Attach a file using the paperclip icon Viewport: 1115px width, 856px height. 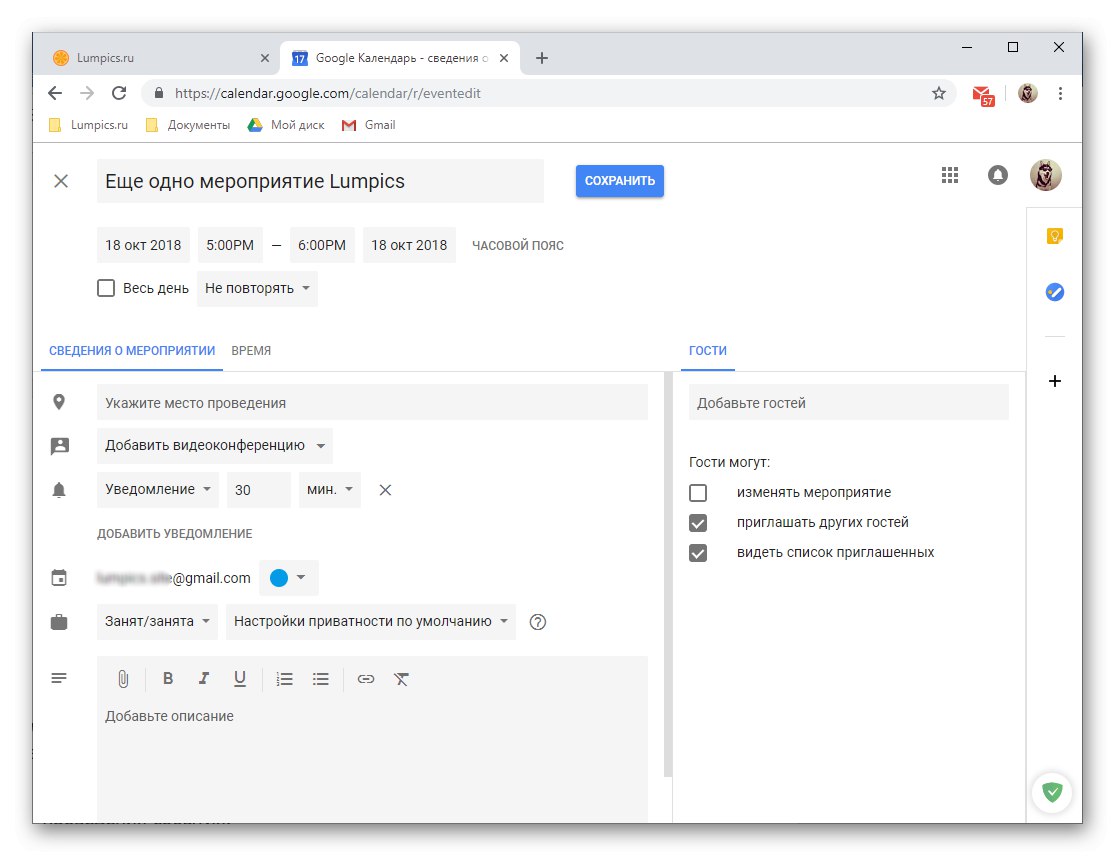[123, 678]
